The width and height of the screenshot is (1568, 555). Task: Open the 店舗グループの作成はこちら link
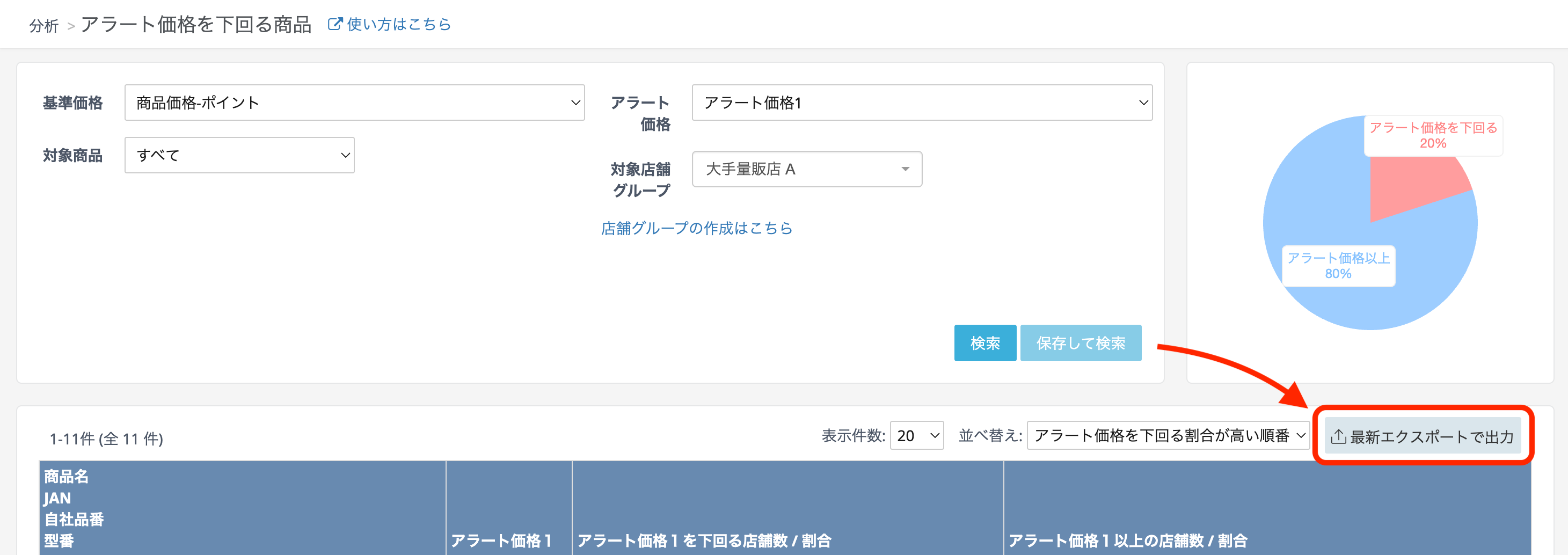[696, 228]
